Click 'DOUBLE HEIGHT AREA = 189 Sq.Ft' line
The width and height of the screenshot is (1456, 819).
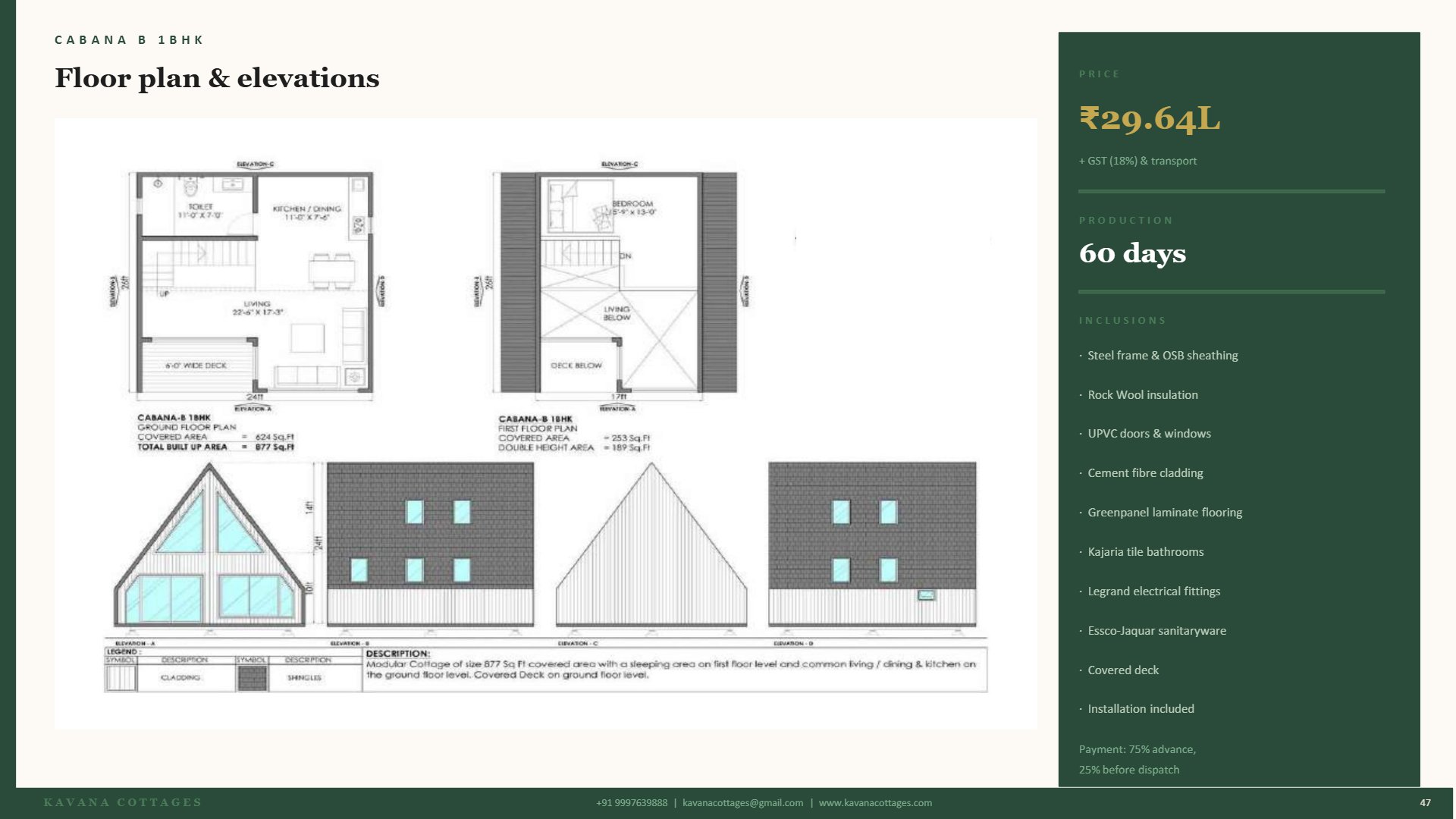click(x=574, y=448)
